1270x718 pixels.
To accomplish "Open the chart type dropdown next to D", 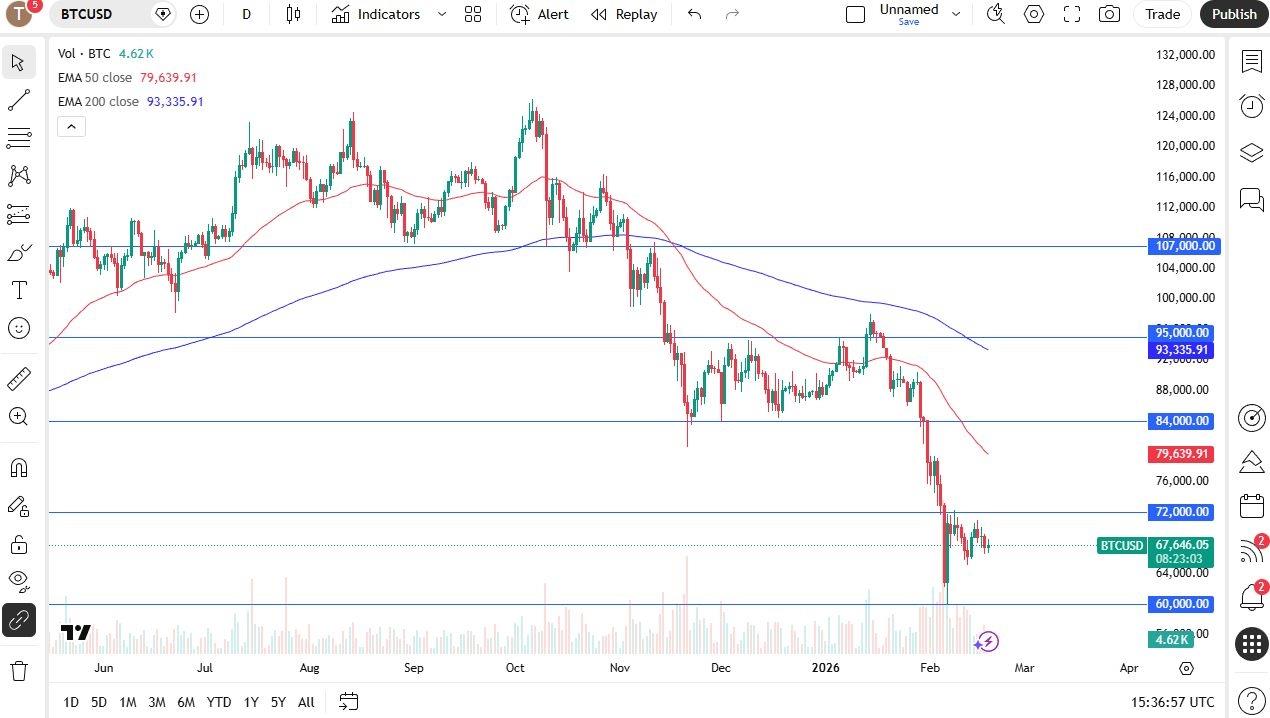I will pyautogui.click(x=293, y=14).
